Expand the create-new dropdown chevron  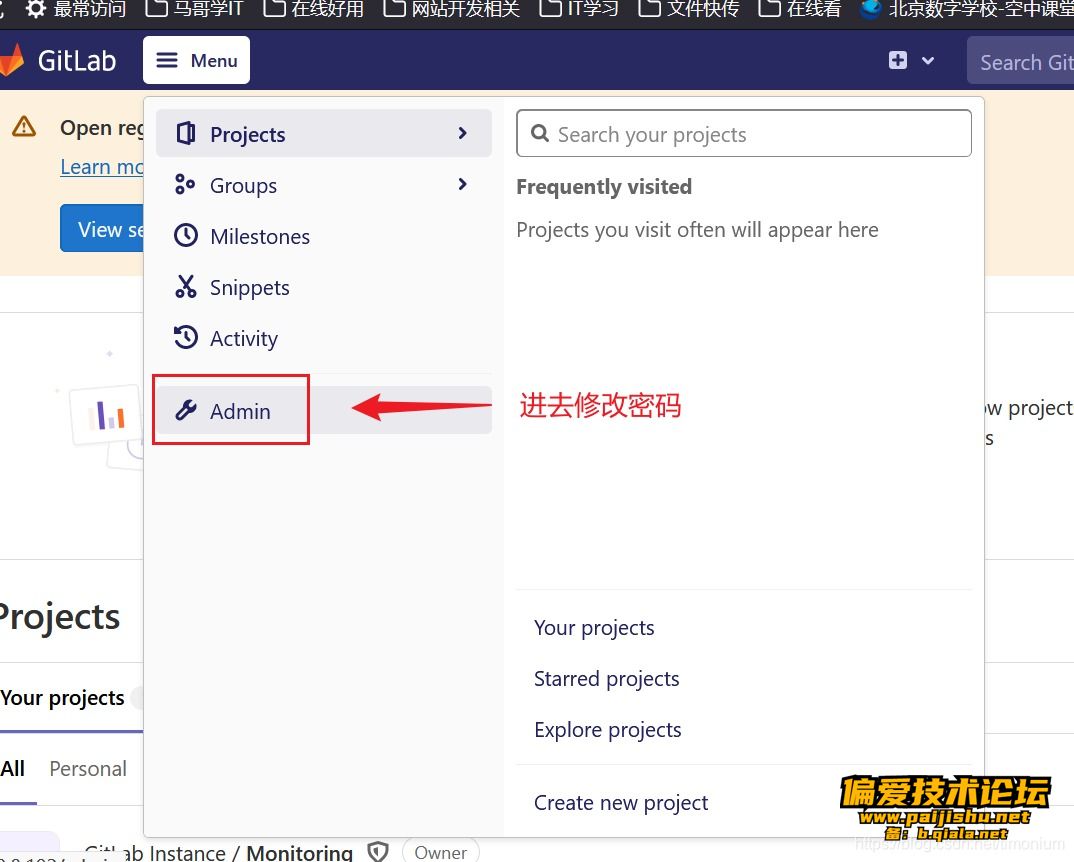(x=927, y=60)
